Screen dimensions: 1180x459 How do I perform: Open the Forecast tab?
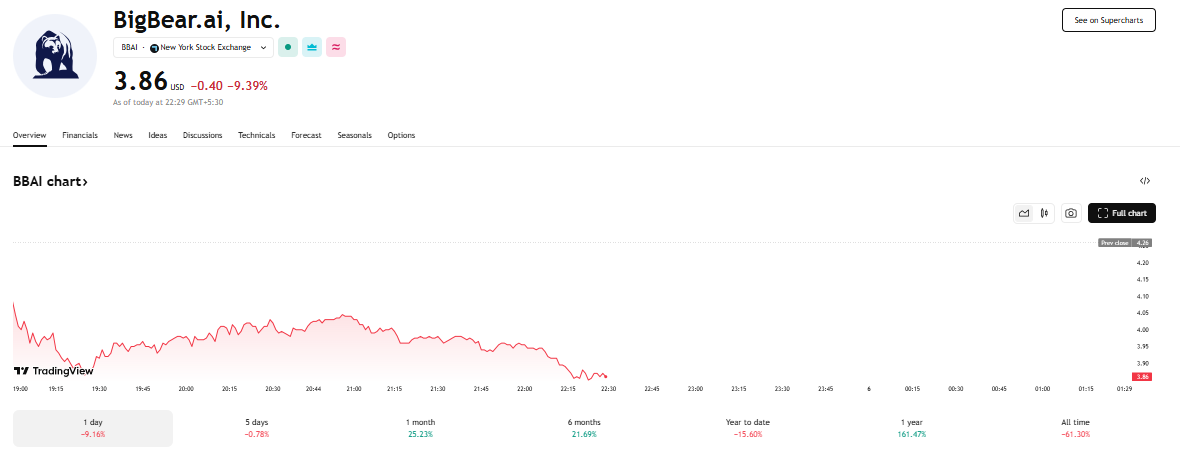click(306, 135)
